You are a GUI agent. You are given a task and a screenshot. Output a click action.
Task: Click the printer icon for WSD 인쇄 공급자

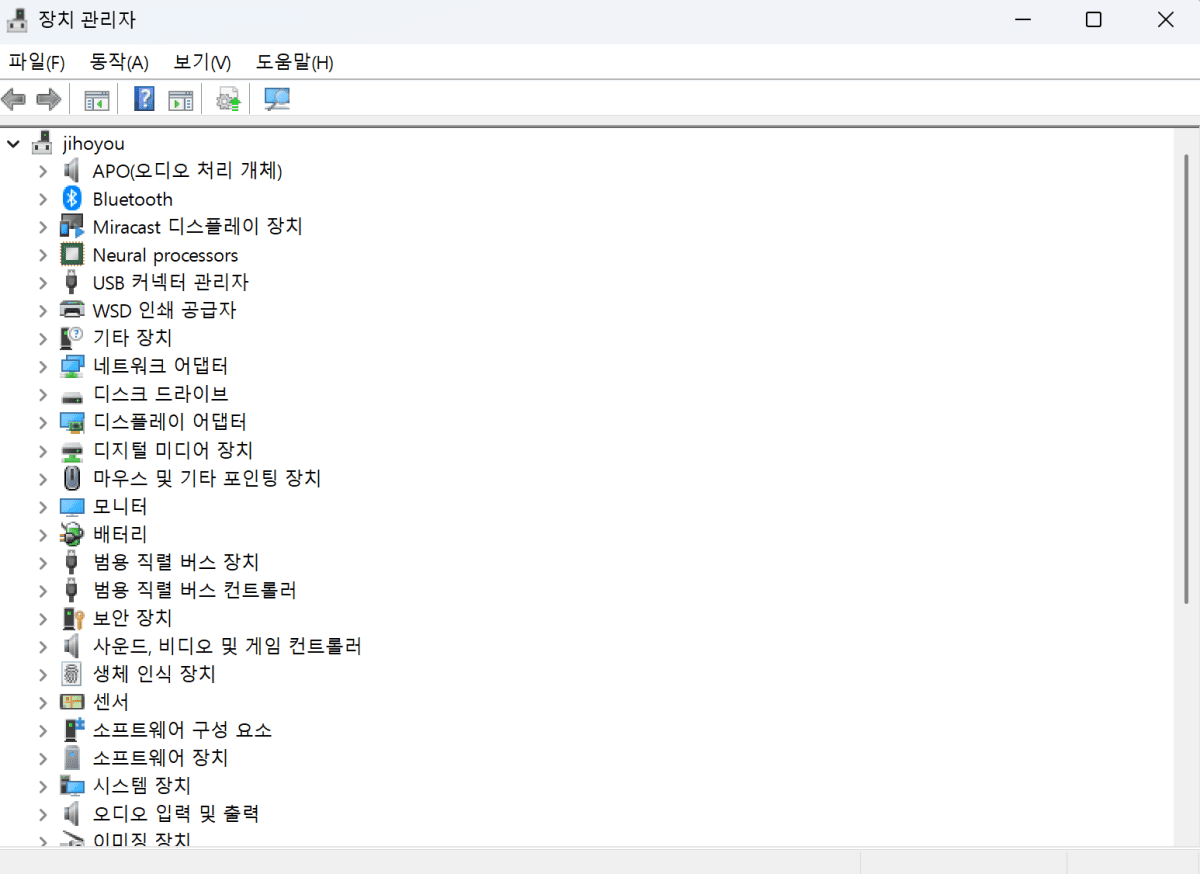(x=72, y=310)
